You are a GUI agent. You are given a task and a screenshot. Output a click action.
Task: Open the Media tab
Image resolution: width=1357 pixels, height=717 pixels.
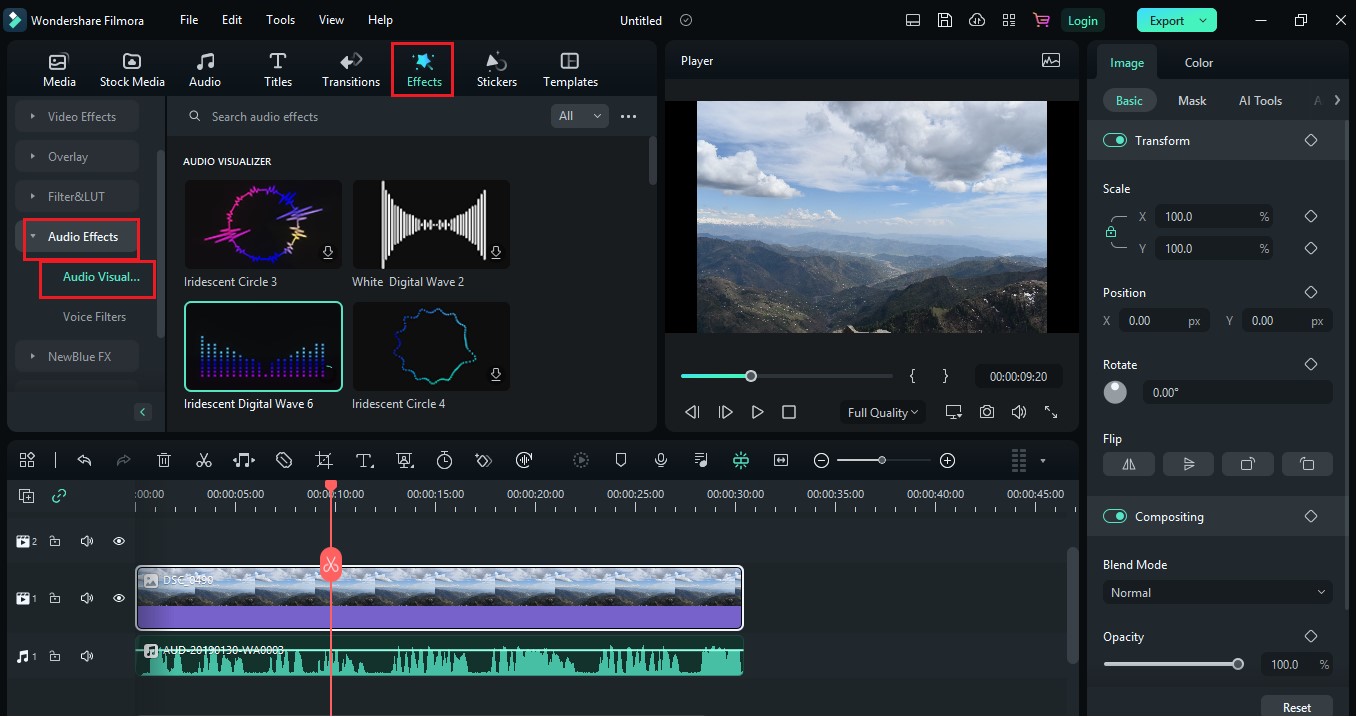tap(59, 70)
